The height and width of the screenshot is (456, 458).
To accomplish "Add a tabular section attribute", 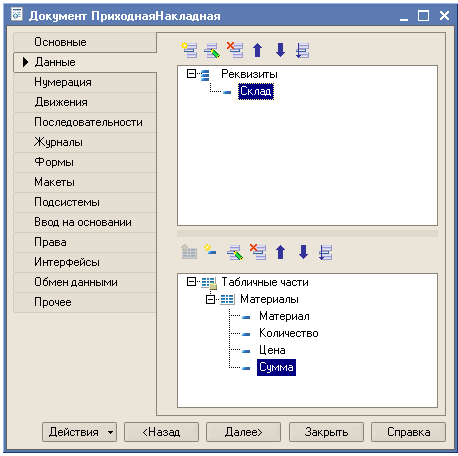I will coord(210,250).
